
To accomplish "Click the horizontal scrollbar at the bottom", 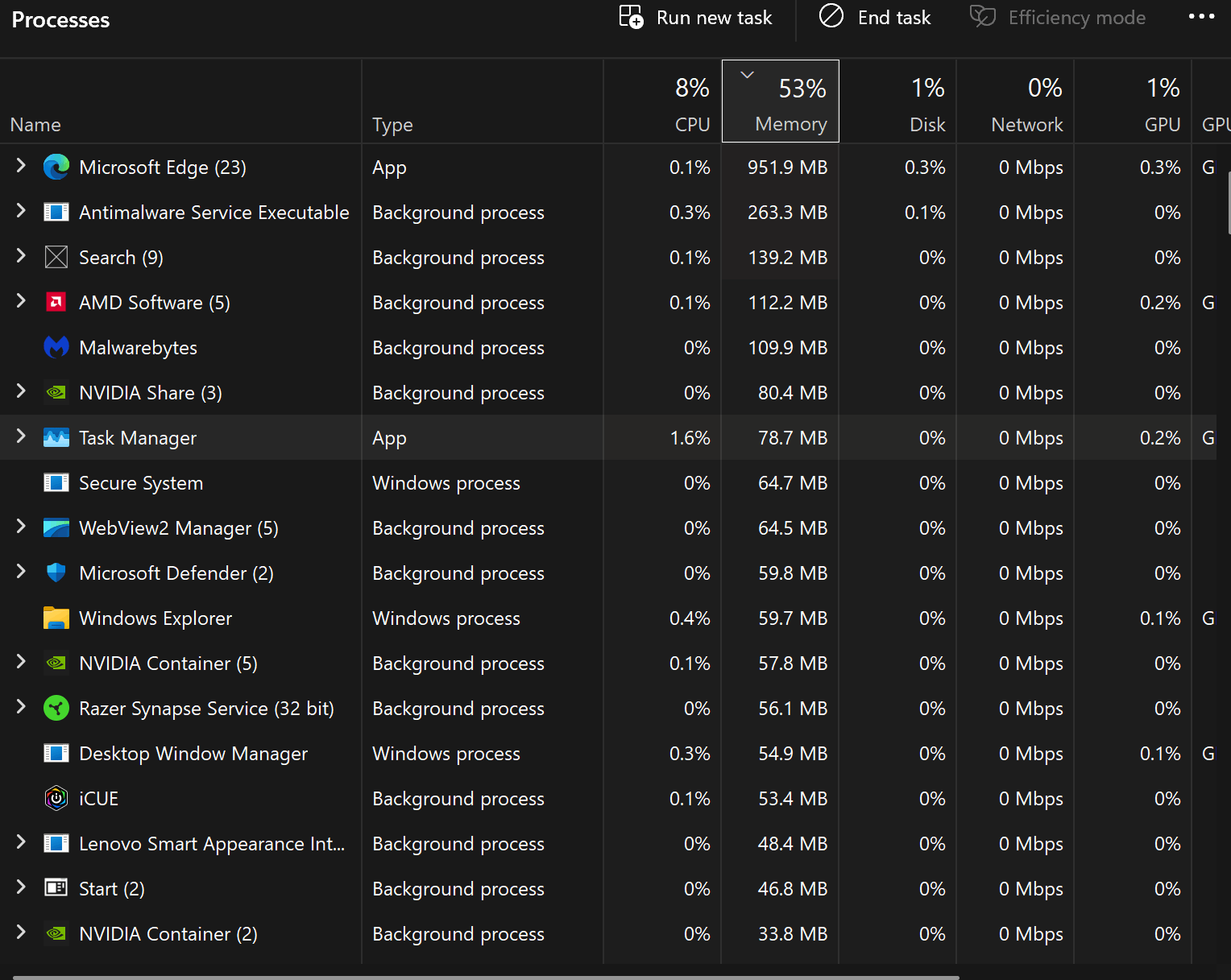I will point(486,977).
